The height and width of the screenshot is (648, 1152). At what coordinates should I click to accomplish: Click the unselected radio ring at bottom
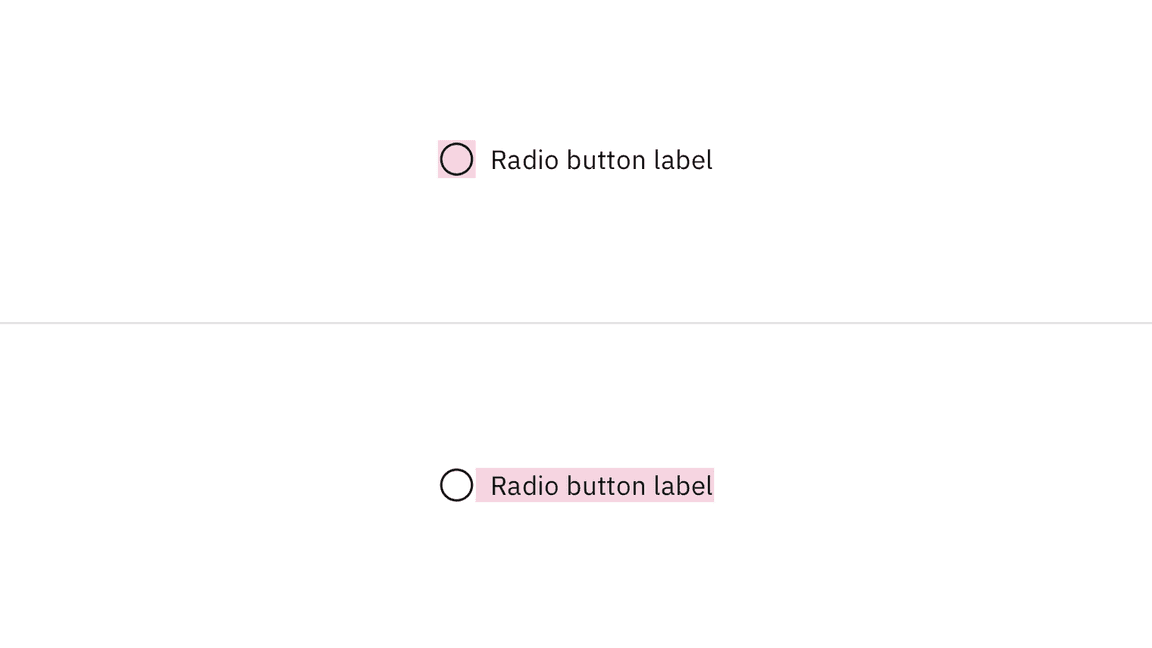point(456,486)
